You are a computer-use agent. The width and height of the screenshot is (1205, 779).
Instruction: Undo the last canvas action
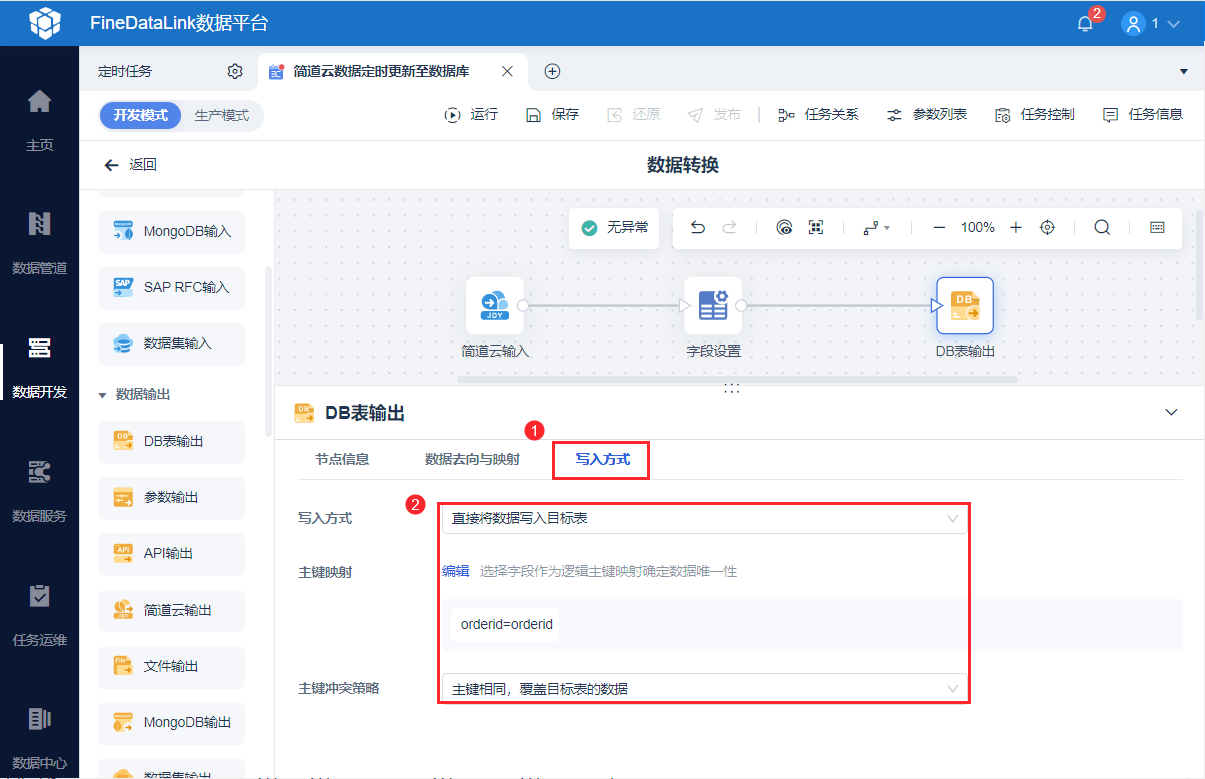(x=698, y=228)
